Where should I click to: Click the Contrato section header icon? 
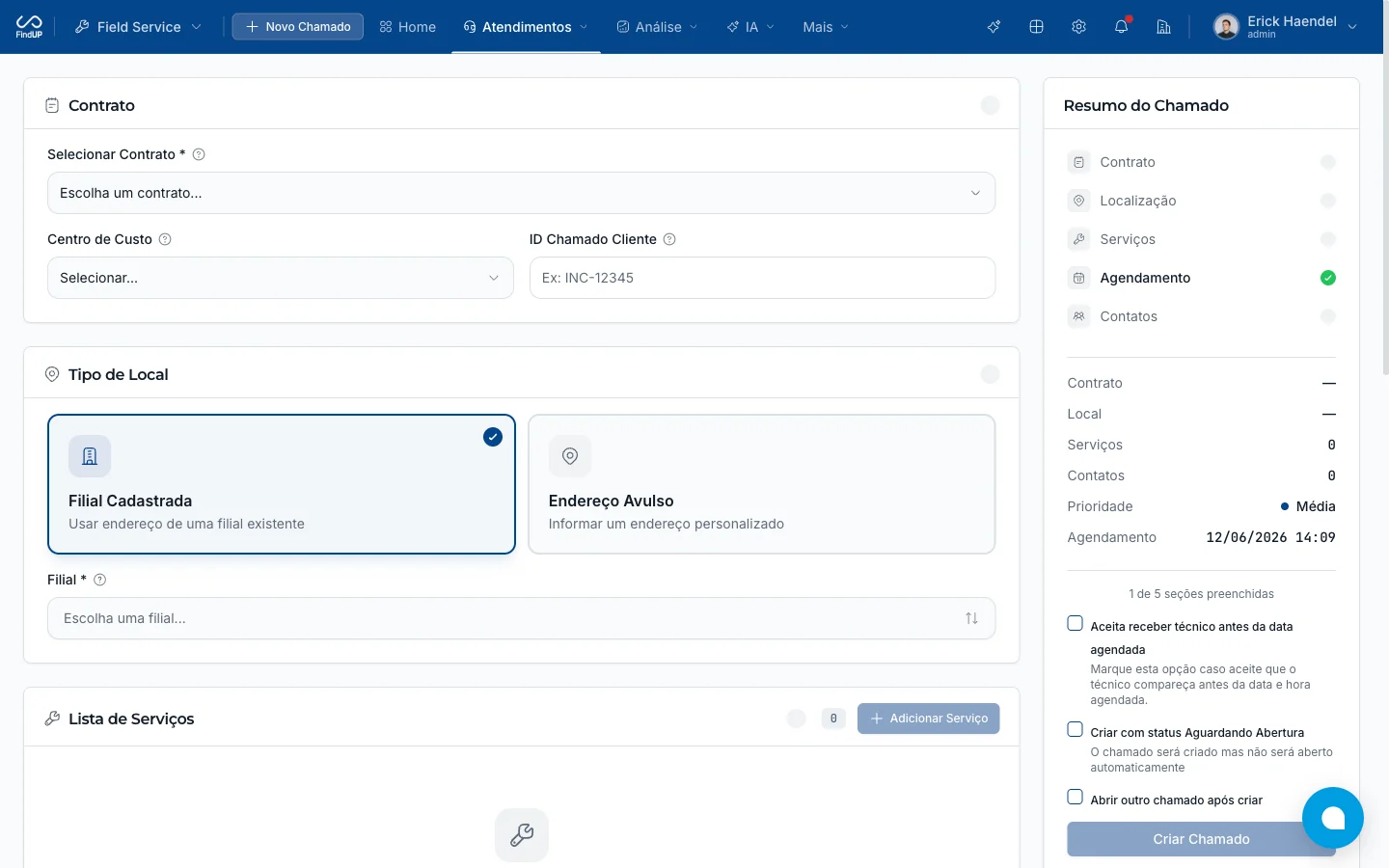pos(52,105)
